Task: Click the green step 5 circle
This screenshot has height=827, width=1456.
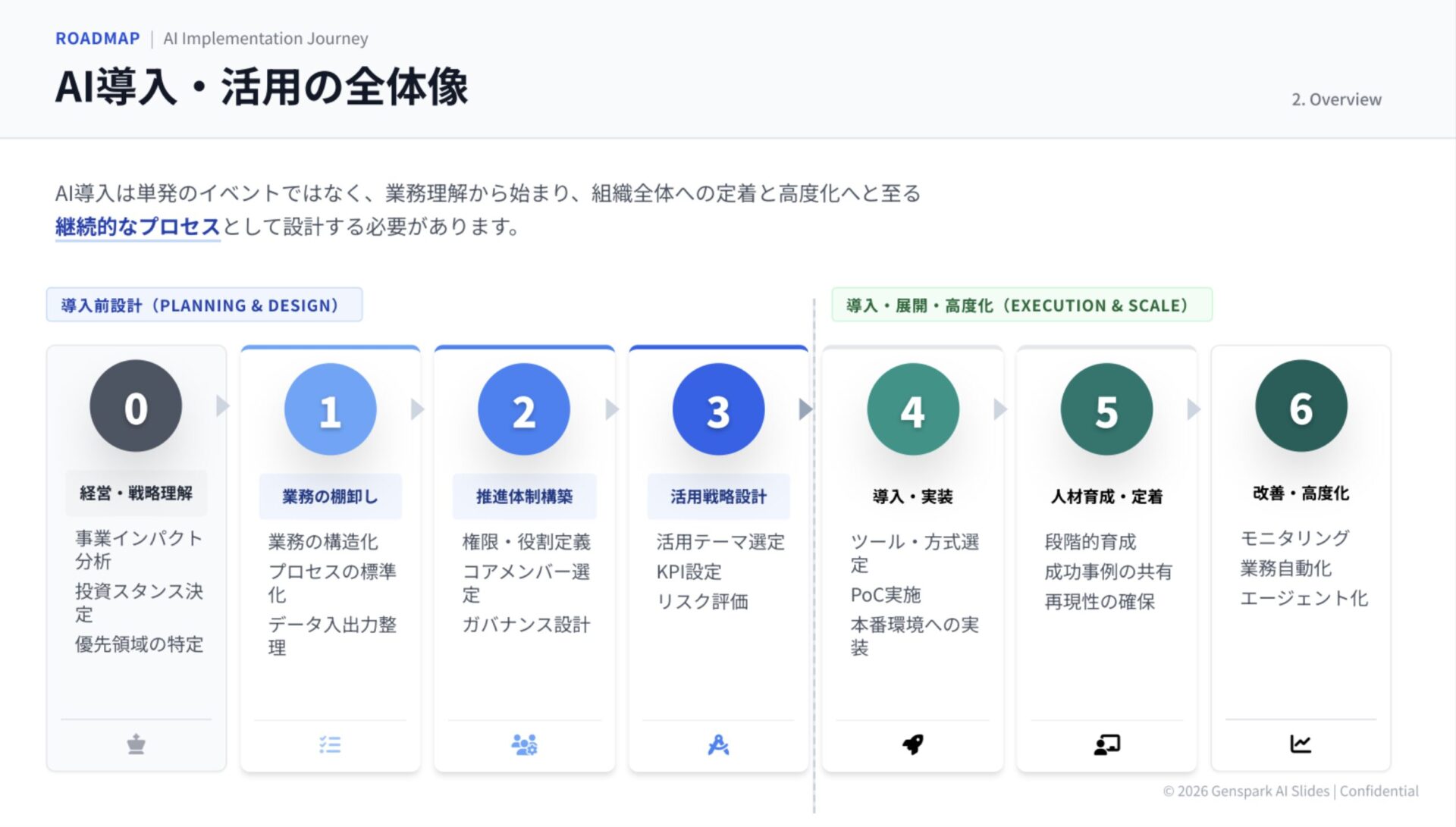Action: 1106,409
